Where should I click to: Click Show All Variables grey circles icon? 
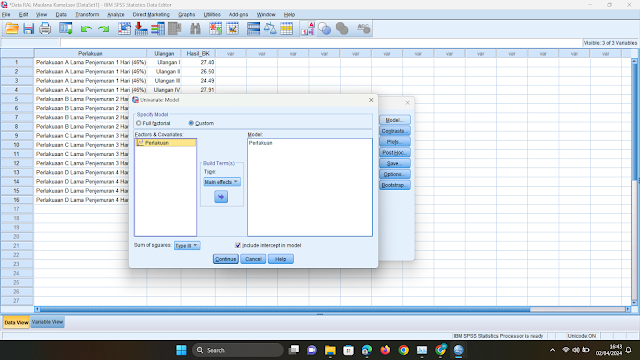pyautogui.click(x=342, y=29)
